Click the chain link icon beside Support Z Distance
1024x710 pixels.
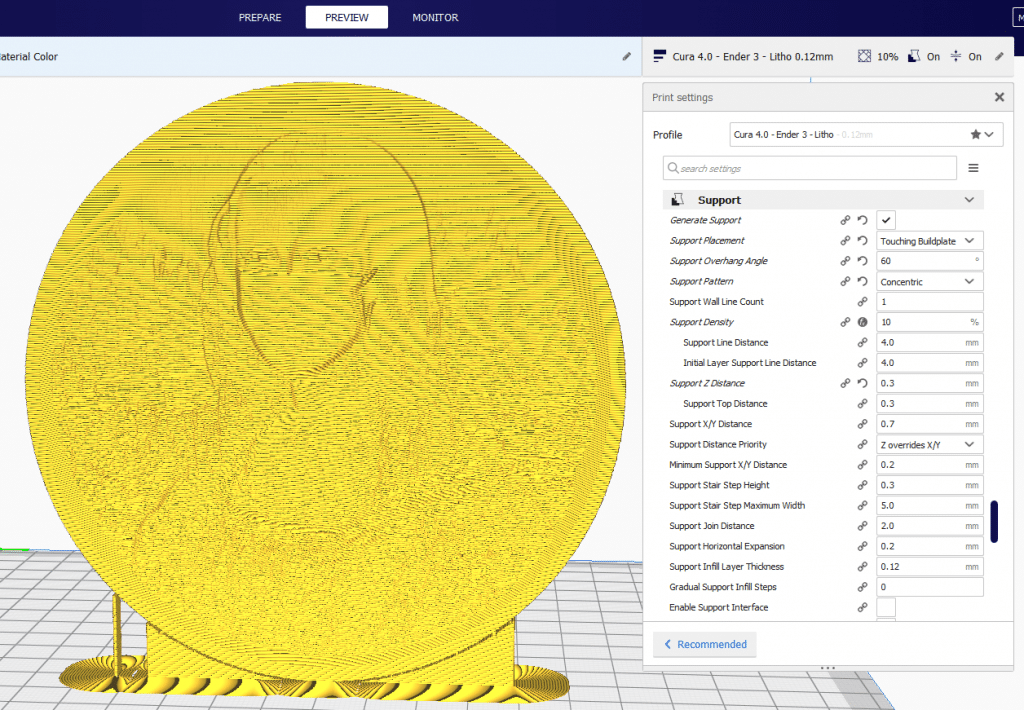tap(845, 383)
